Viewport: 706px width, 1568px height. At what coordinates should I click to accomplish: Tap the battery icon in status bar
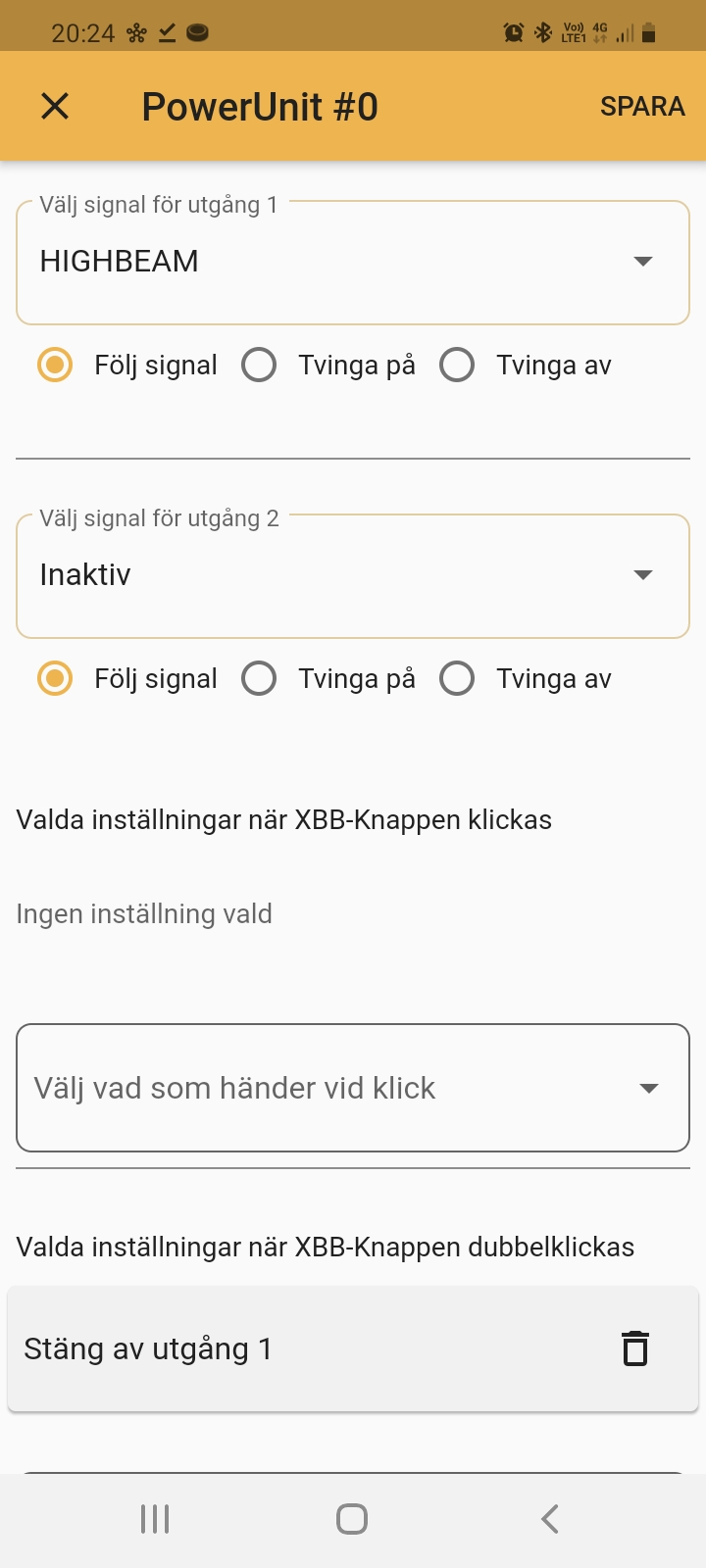pos(648,33)
